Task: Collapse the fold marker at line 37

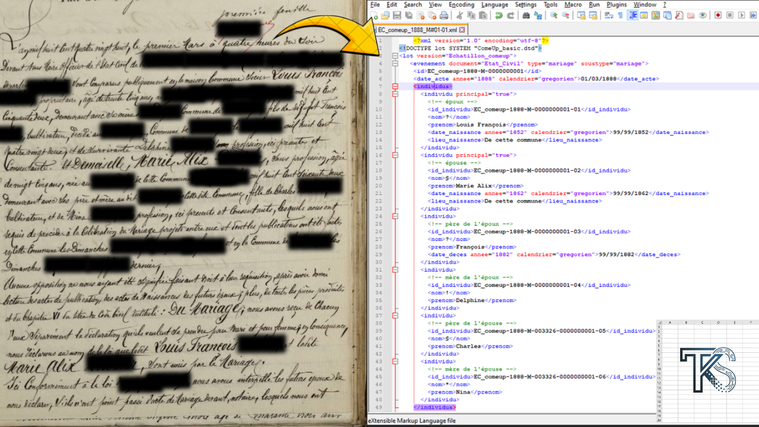Action: coord(395,316)
